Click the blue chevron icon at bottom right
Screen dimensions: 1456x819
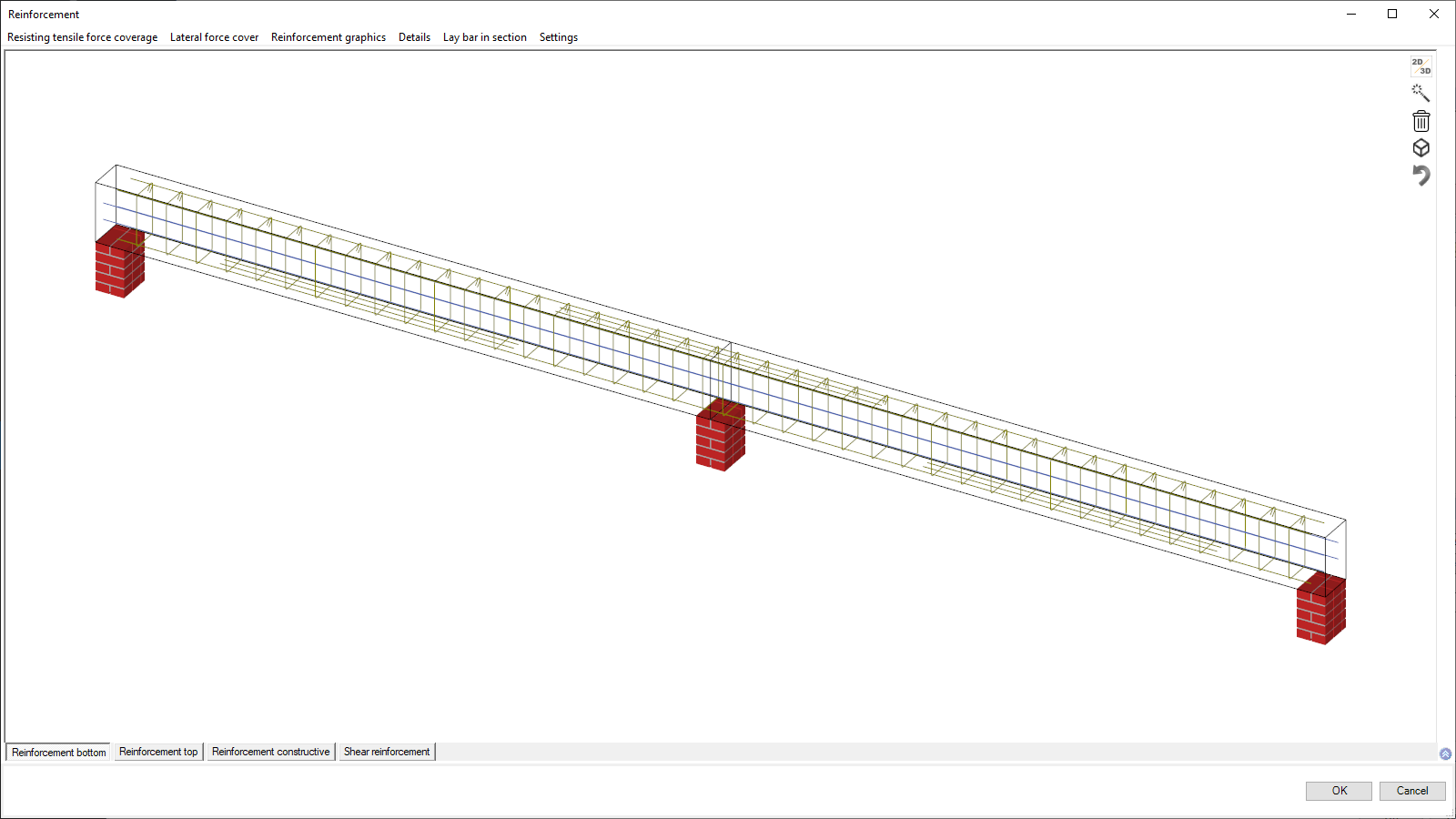(x=1445, y=753)
